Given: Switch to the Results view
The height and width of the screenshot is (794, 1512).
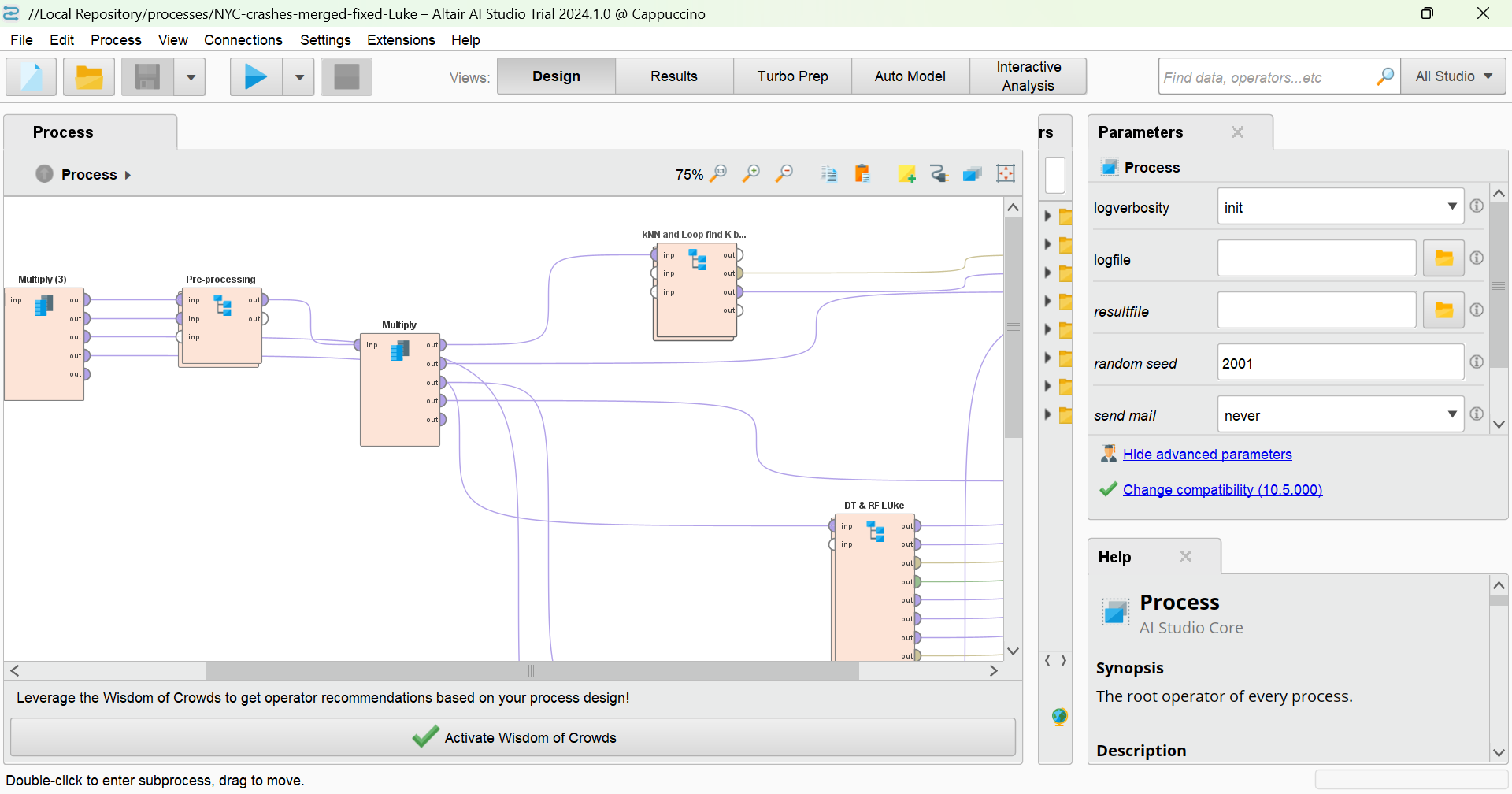Looking at the screenshot, I should (x=674, y=76).
